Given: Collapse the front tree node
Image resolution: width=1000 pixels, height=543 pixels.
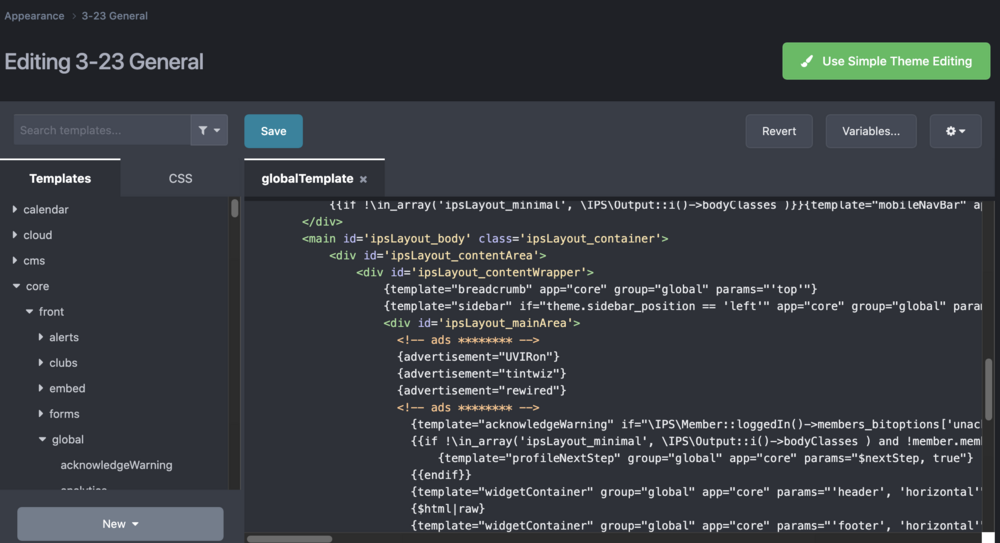Looking at the screenshot, I should [29, 311].
